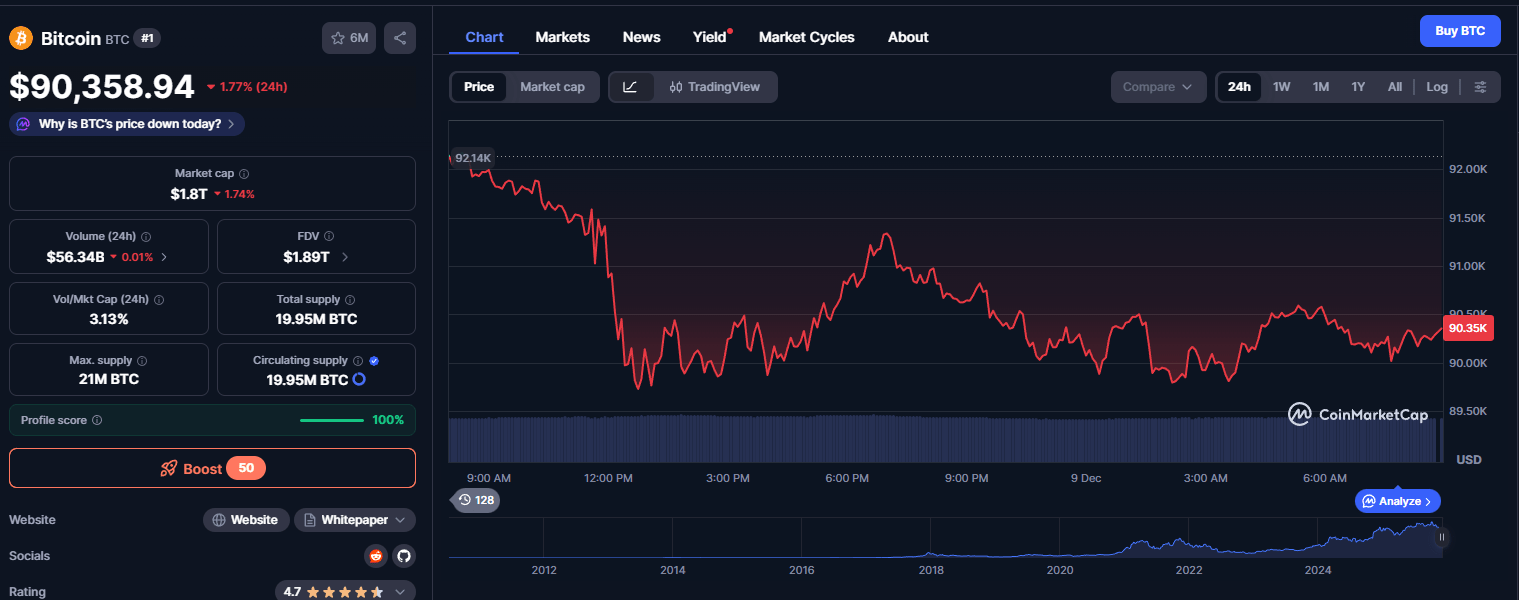Viewport: 1519px width, 600px height.
Task: Click the Analyze button
Action: tap(1398, 501)
